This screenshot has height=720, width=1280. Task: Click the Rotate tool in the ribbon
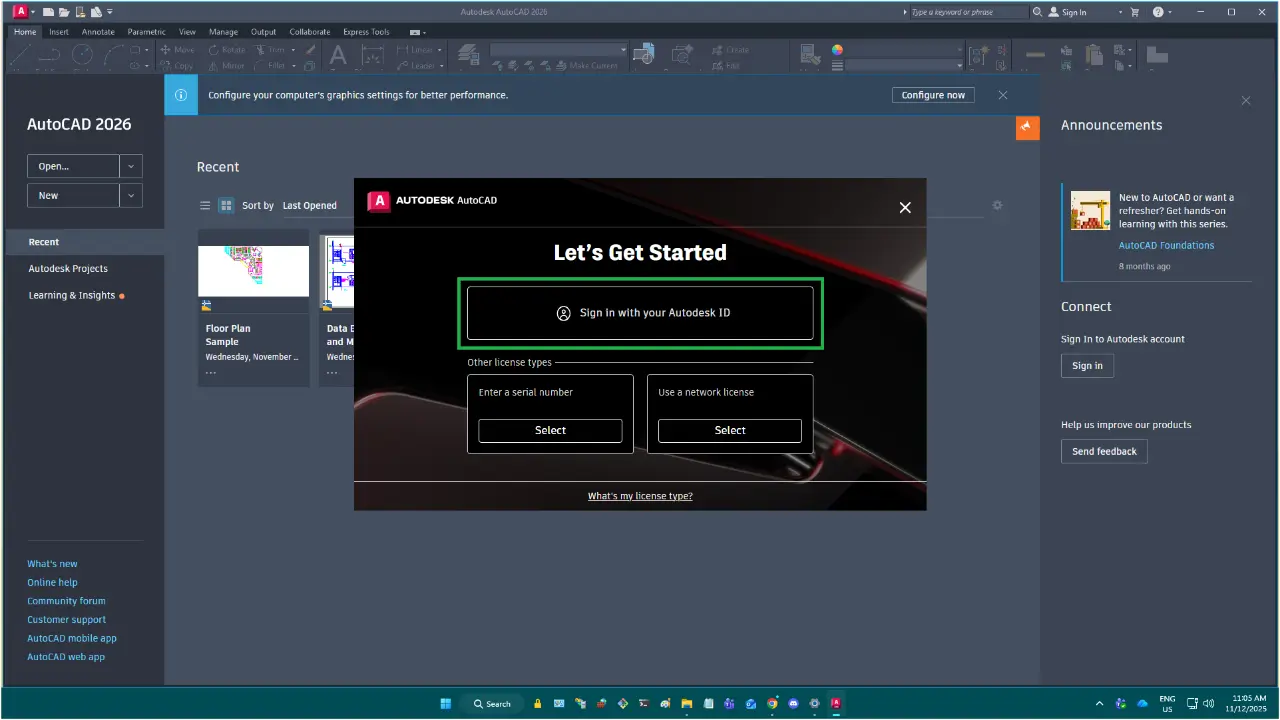(x=227, y=50)
